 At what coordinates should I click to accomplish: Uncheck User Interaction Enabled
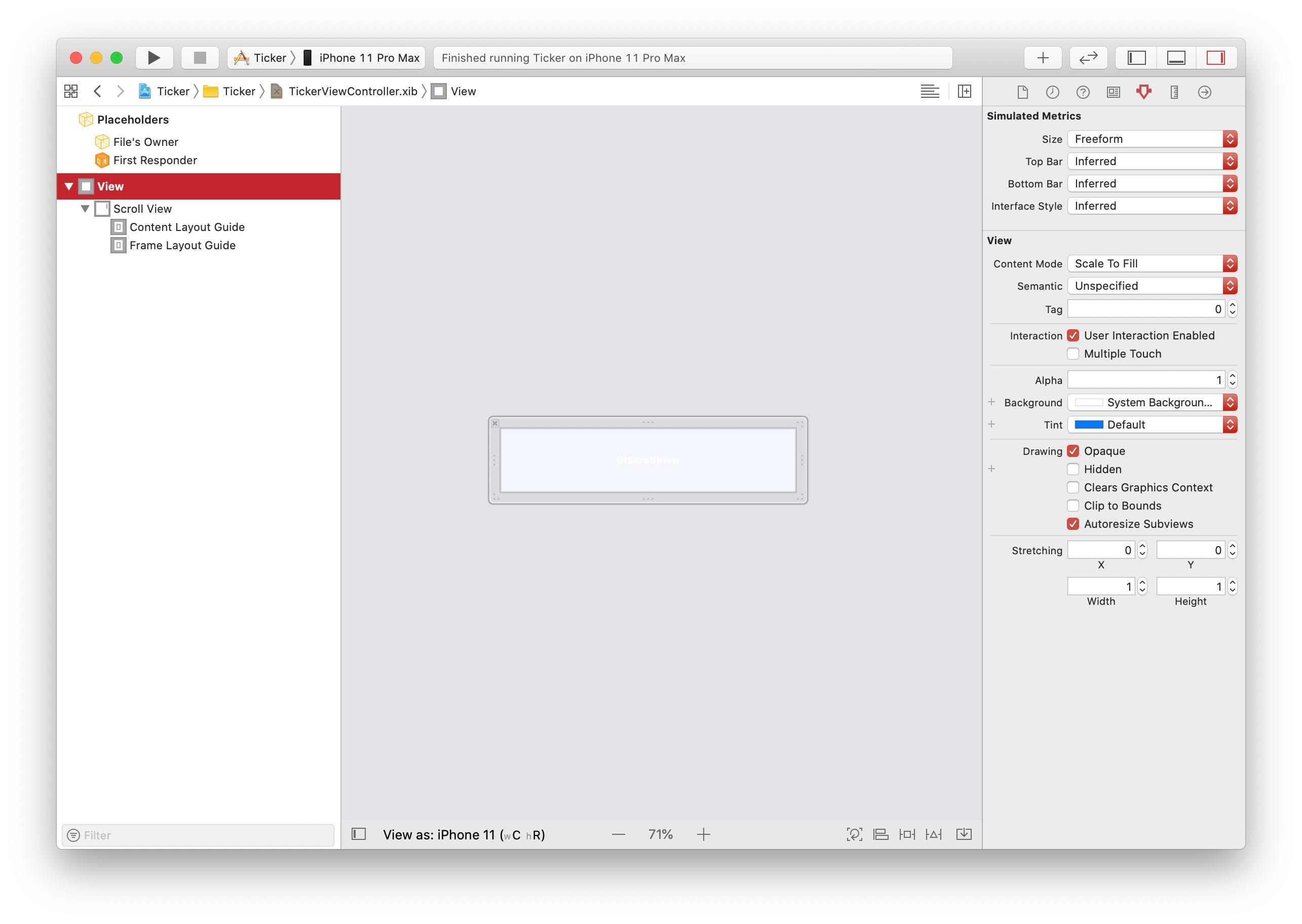(1073, 336)
